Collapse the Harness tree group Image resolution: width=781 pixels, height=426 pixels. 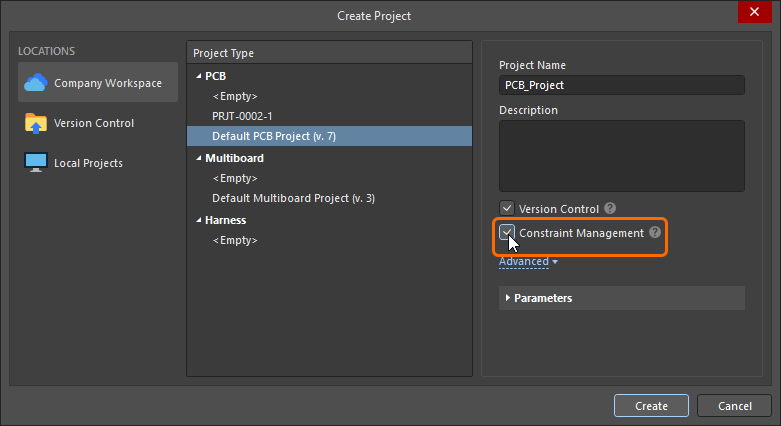pos(199,220)
